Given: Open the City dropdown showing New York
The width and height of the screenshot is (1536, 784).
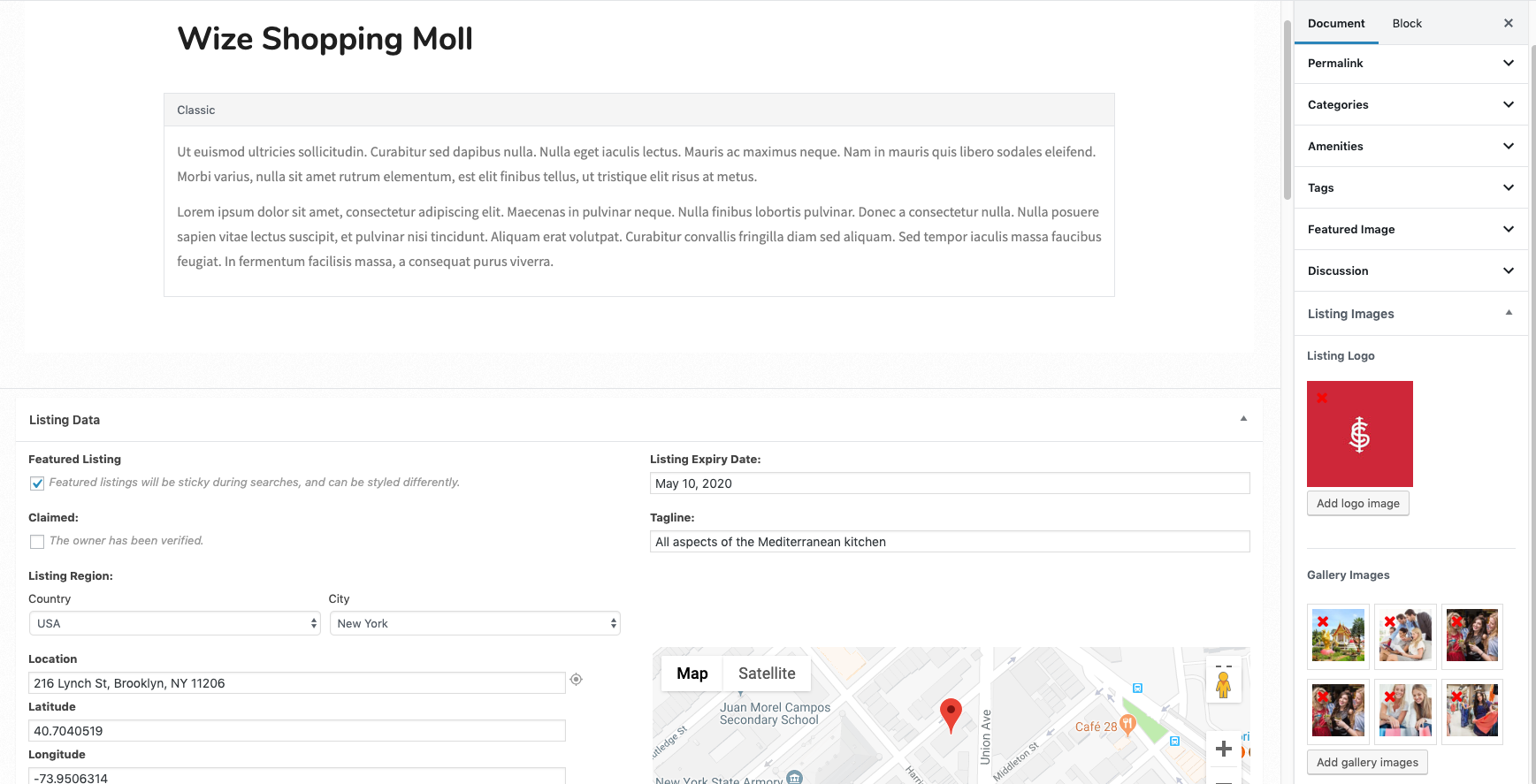Looking at the screenshot, I should pyautogui.click(x=475, y=623).
